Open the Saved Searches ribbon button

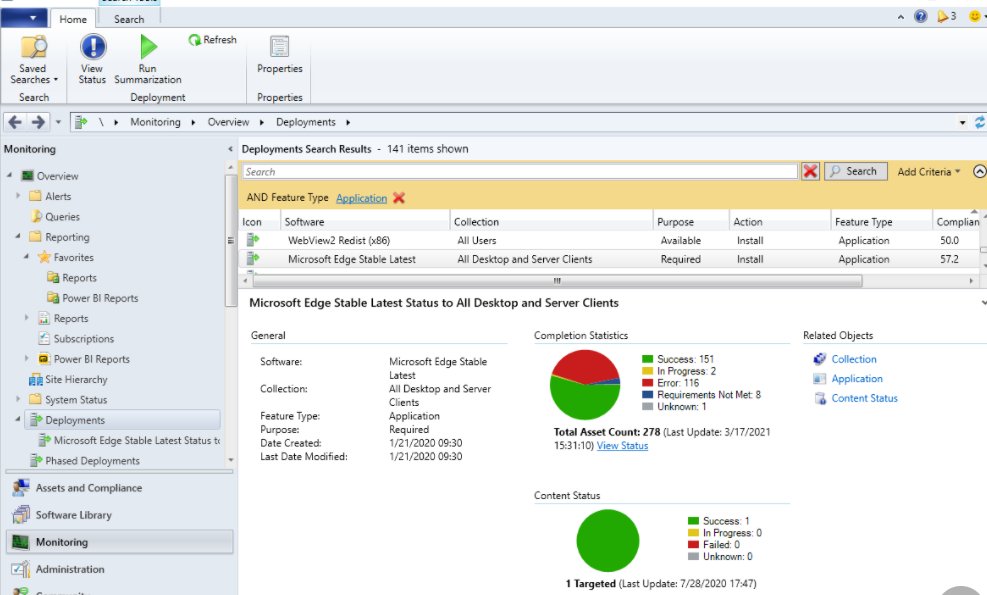pyautogui.click(x=33, y=60)
